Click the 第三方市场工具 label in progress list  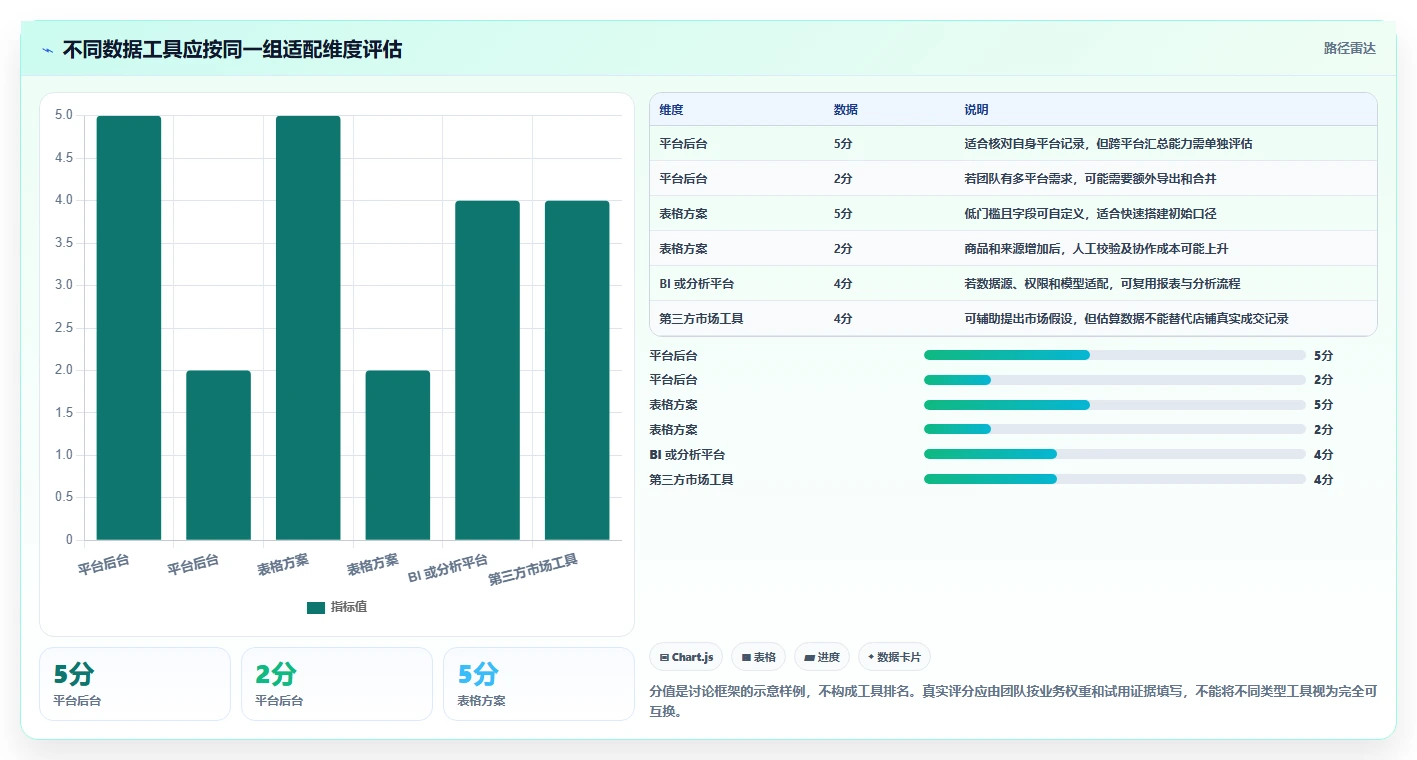point(691,480)
